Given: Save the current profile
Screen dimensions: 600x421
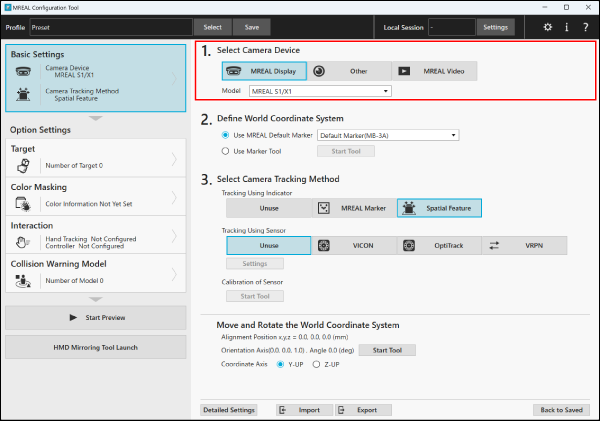Looking at the screenshot, I should 252,27.
